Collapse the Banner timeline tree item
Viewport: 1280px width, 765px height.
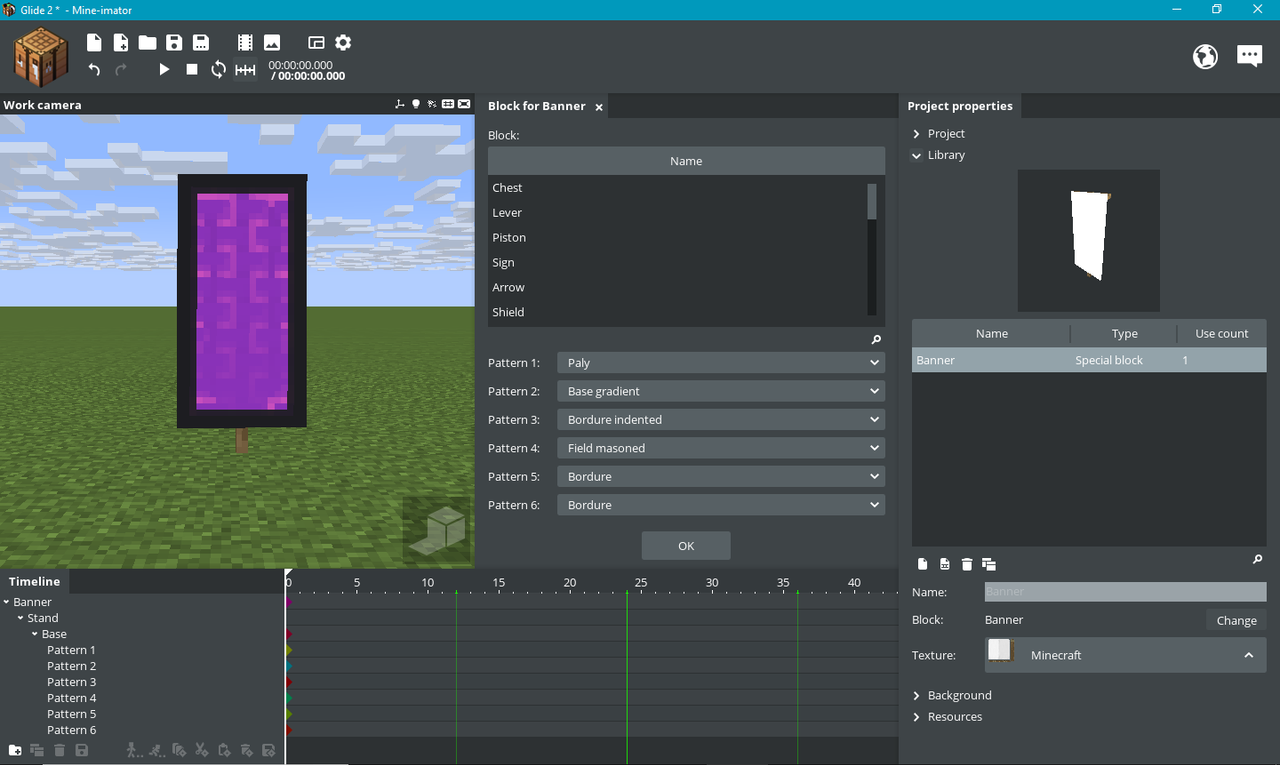(7, 602)
